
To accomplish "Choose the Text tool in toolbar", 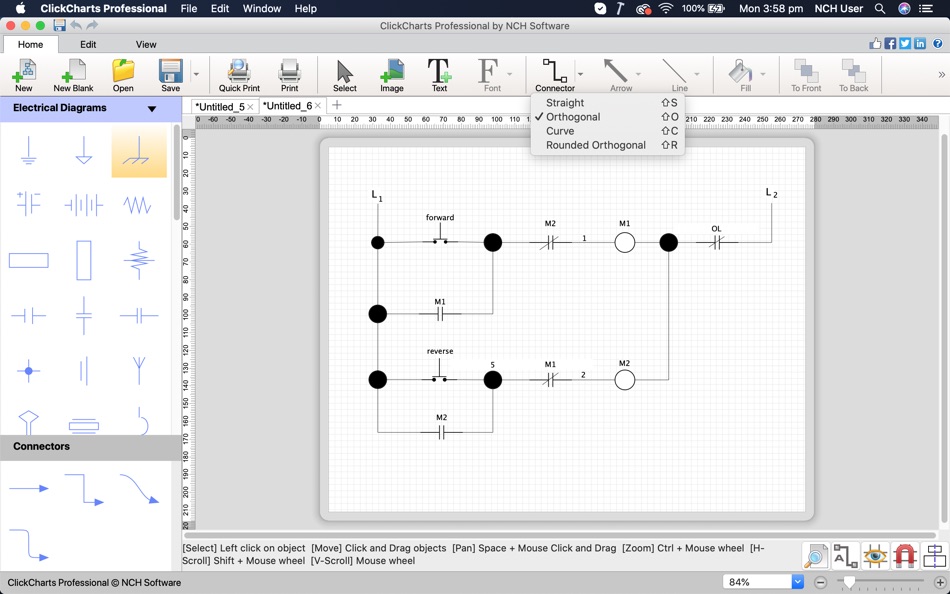I will (x=439, y=75).
